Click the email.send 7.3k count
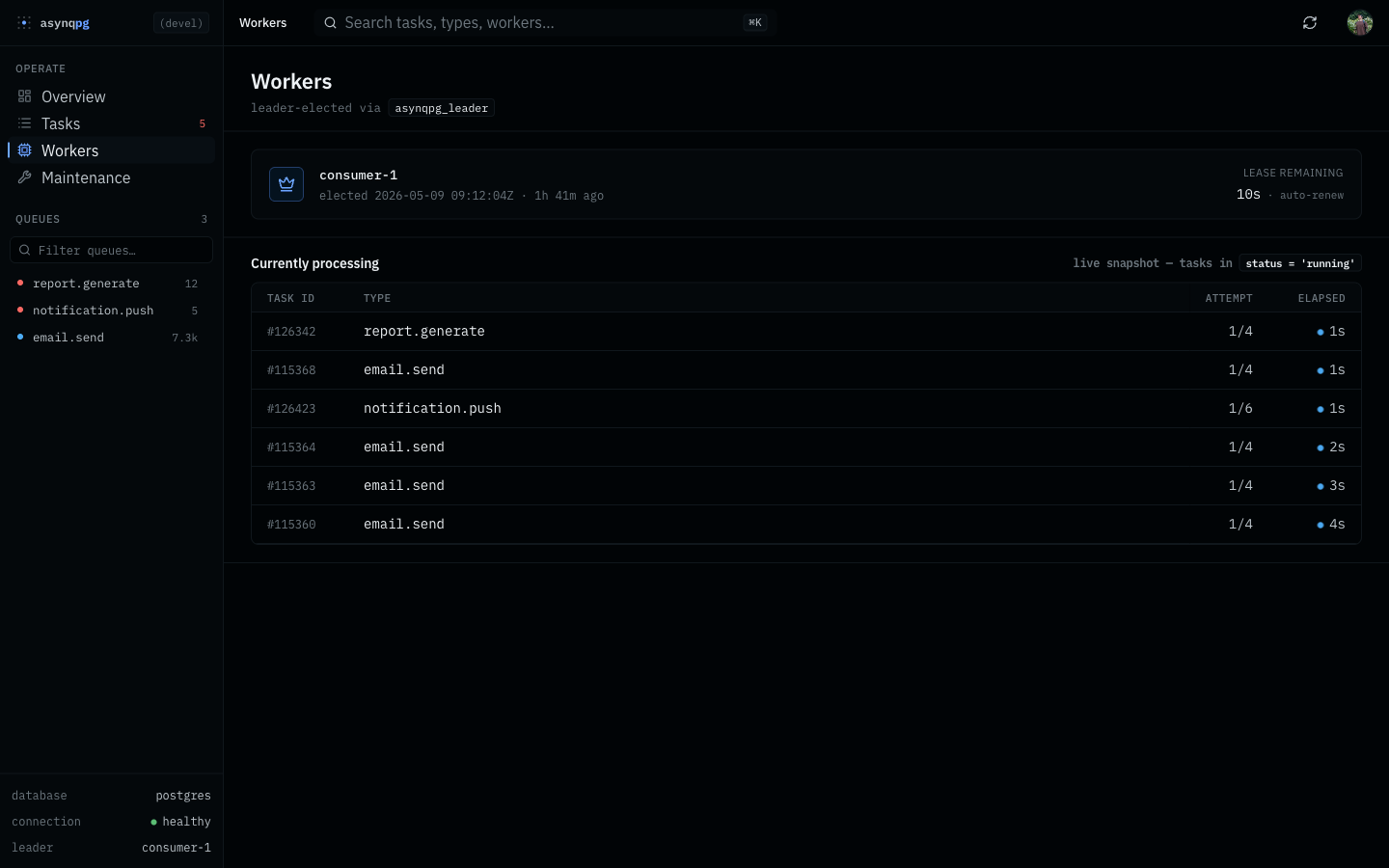The height and width of the screenshot is (868, 1389). coord(184,338)
